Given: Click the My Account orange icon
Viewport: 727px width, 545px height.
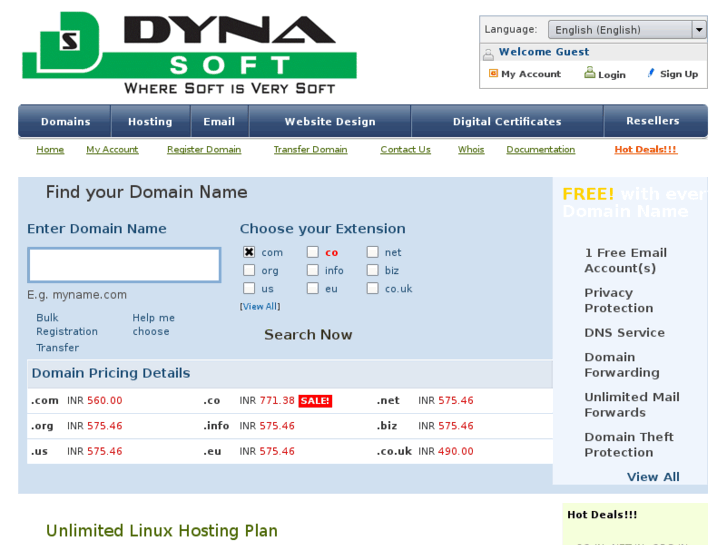Looking at the screenshot, I should click(x=493, y=73).
